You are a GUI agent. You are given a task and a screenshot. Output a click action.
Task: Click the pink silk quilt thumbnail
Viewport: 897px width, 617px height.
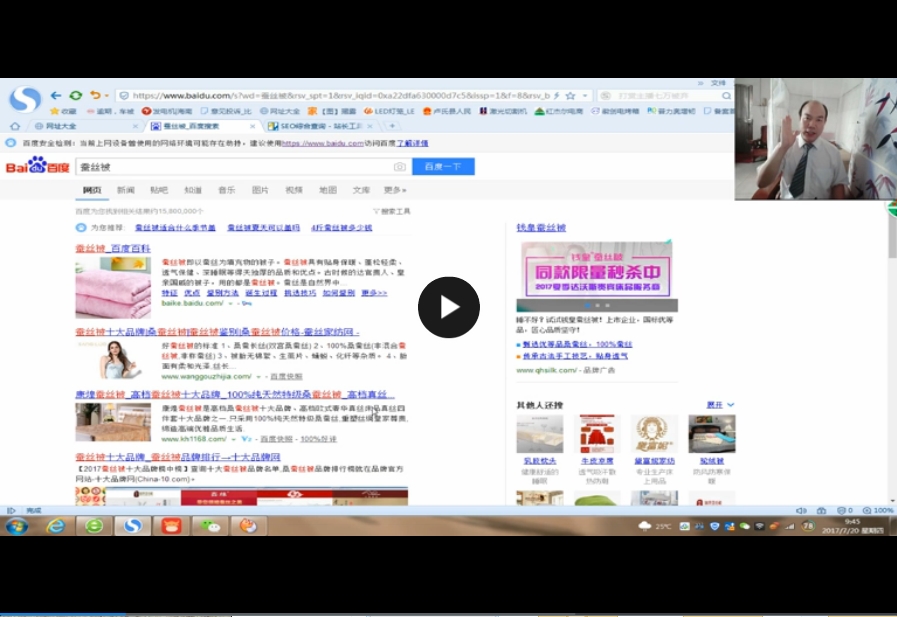click(x=113, y=287)
